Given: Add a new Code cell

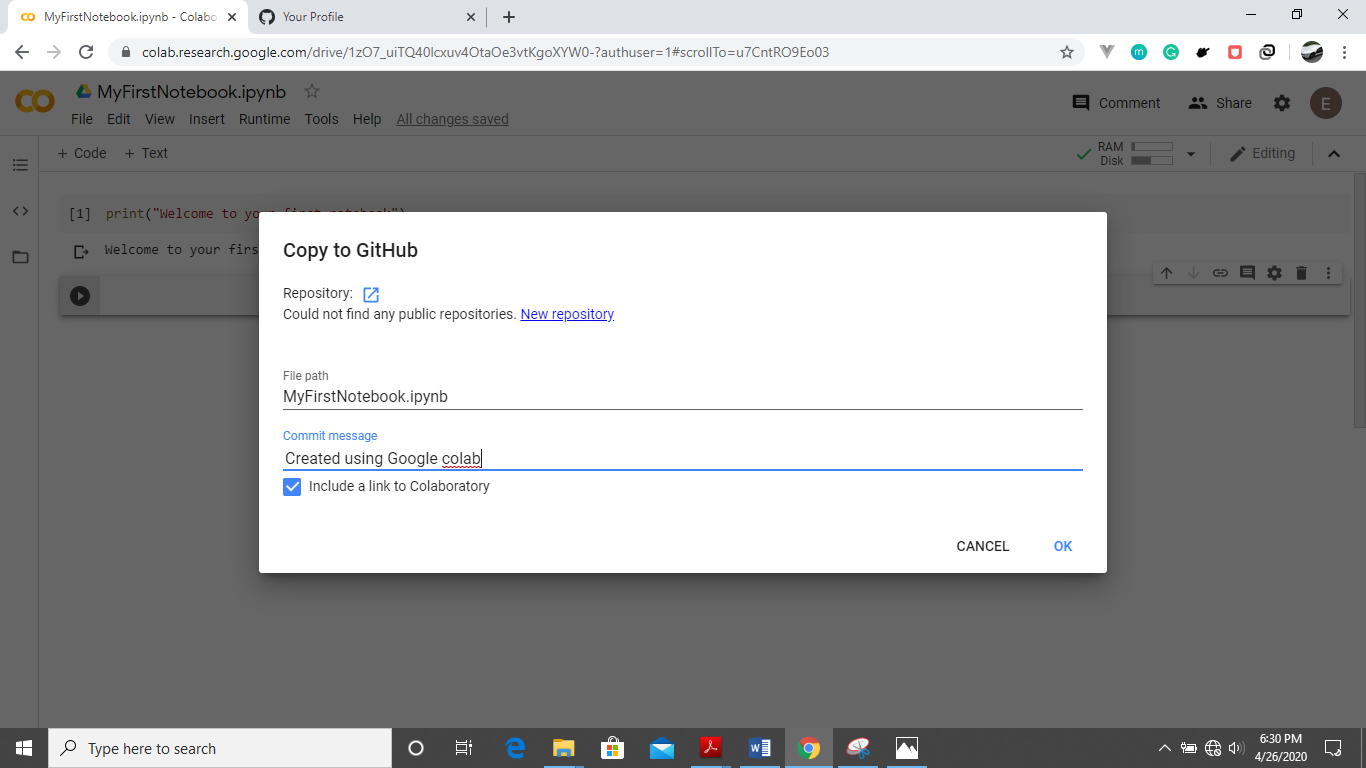Looking at the screenshot, I should tap(82, 153).
